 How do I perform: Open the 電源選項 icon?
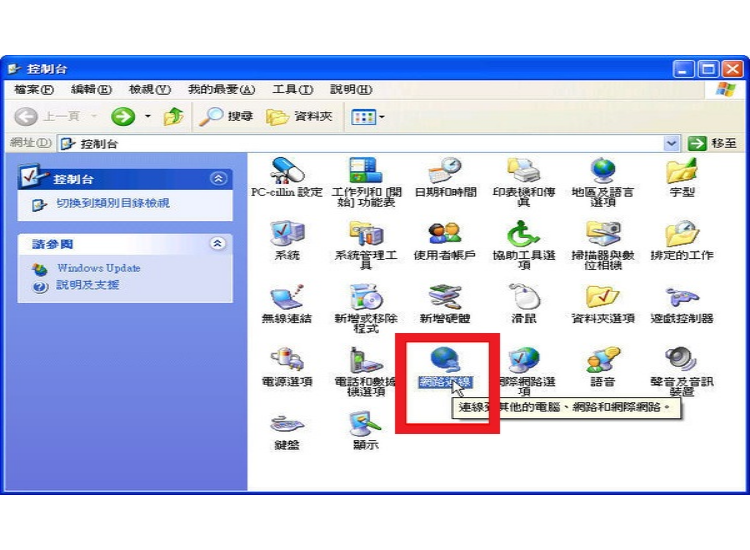tap(286, 364)
